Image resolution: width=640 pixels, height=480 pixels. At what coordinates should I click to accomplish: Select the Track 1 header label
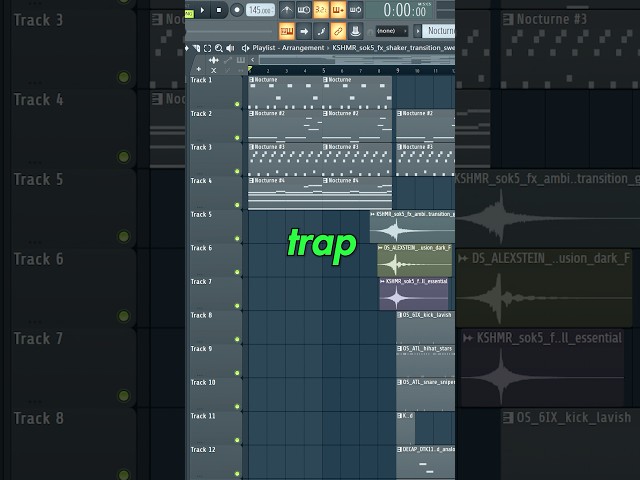(201, 80)
